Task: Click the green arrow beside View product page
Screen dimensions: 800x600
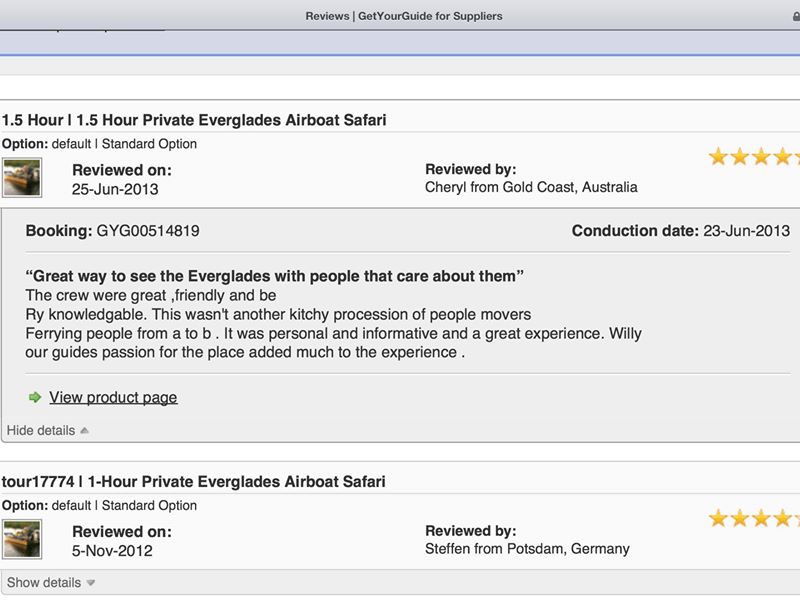Action: click(35, 398)
